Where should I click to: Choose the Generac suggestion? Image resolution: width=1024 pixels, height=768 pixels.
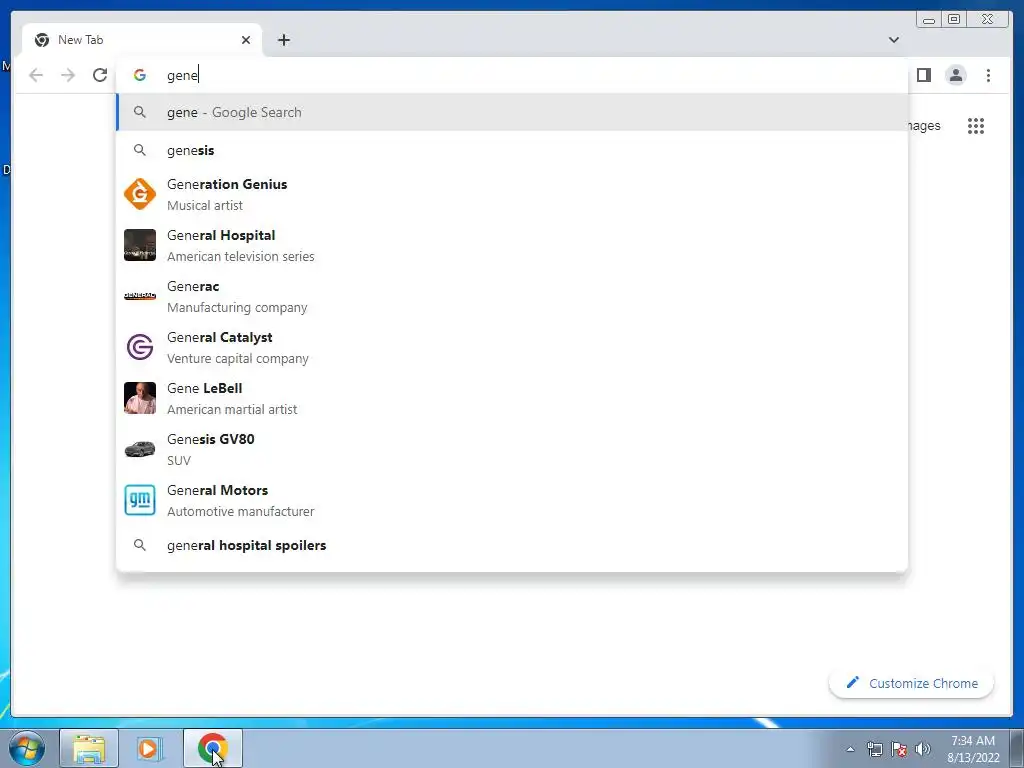coord(512,296)
